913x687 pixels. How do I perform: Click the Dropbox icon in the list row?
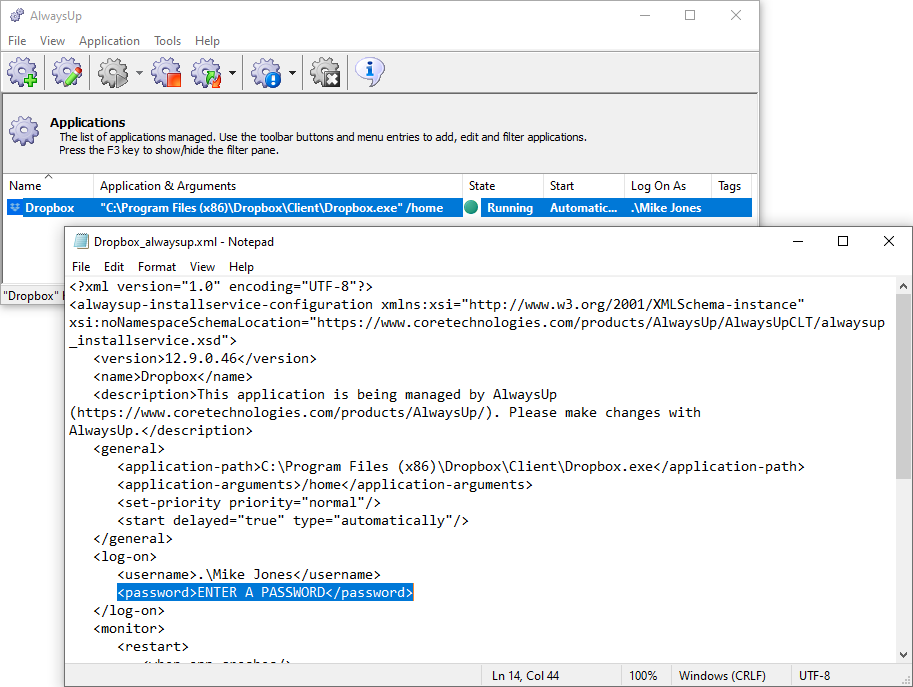[x=15, y=207]
